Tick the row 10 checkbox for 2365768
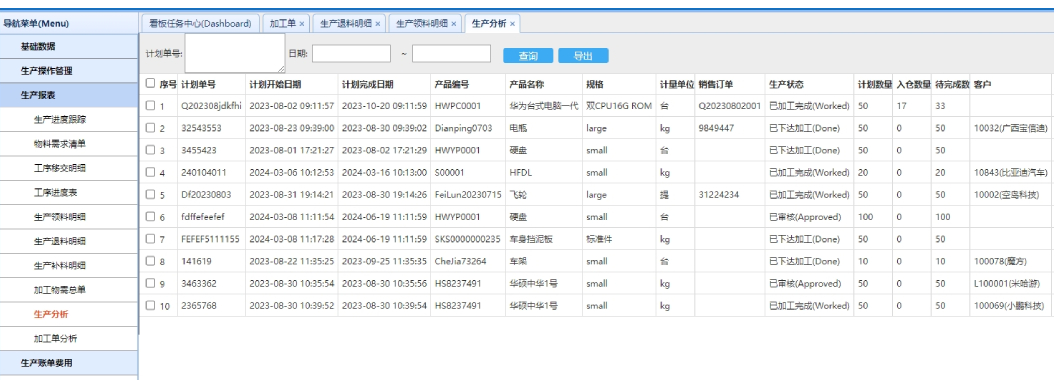The height and width of the screenshot is (380, 1055). point(150,305)
